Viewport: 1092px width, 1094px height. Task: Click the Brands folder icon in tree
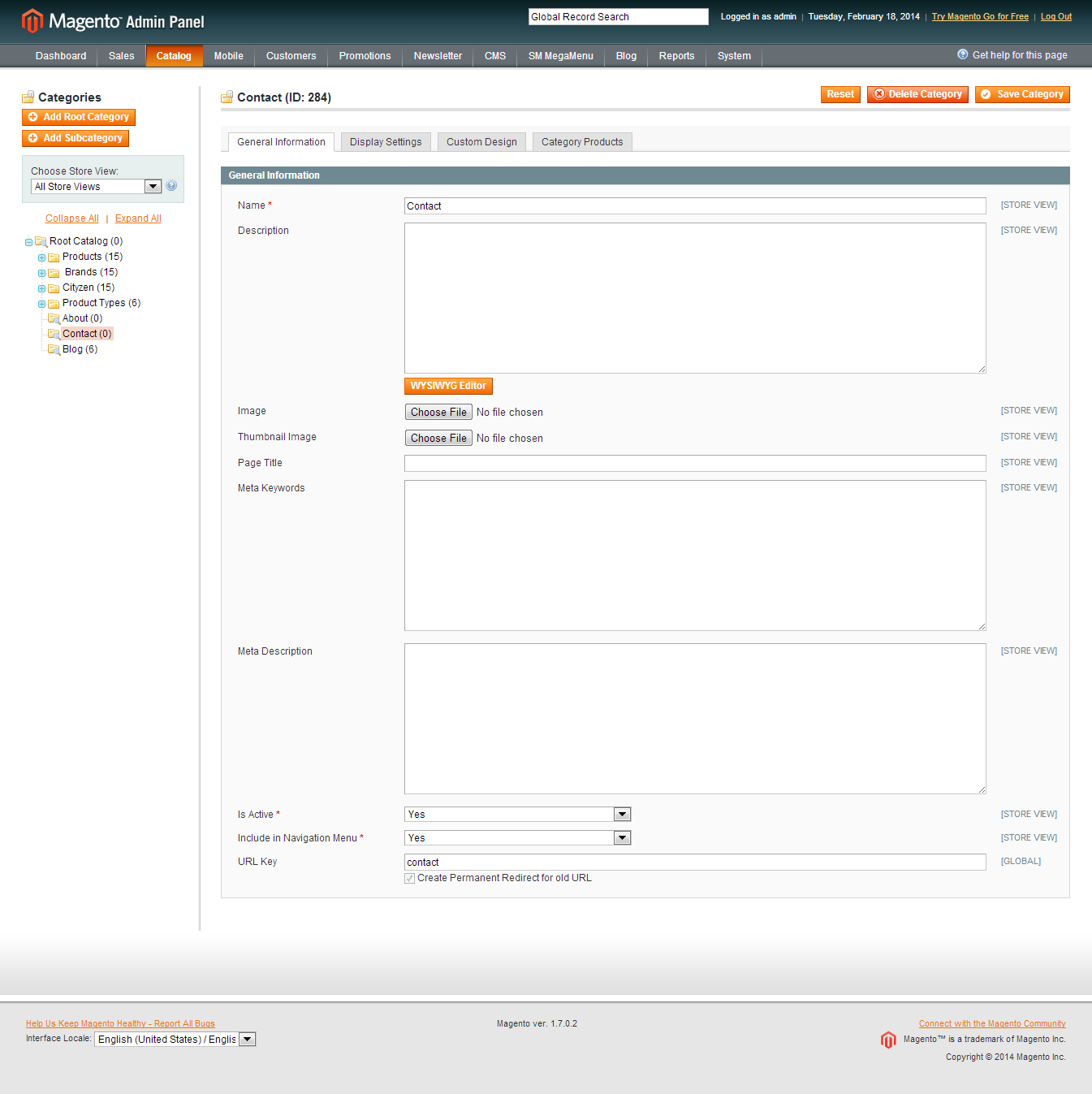pos(54,273)
